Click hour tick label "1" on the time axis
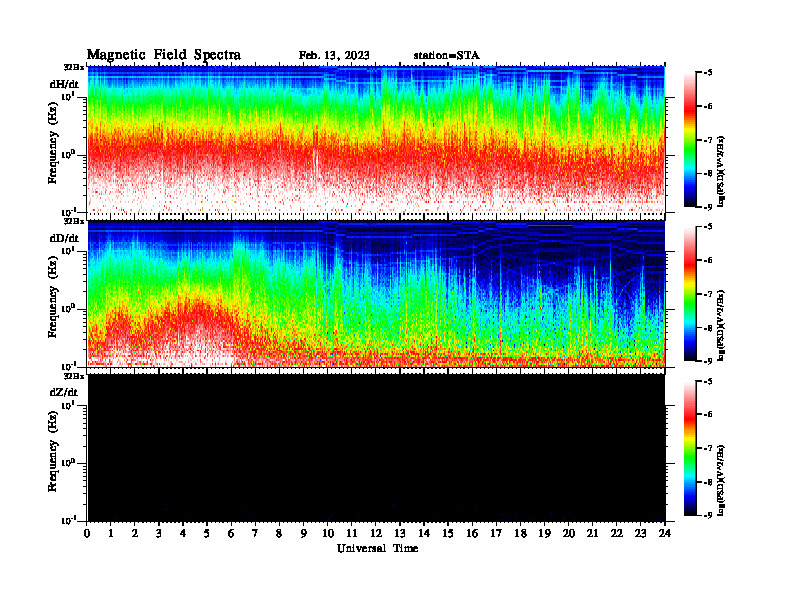This screenshot has height=612, width=792. click(x=111, y=533)
